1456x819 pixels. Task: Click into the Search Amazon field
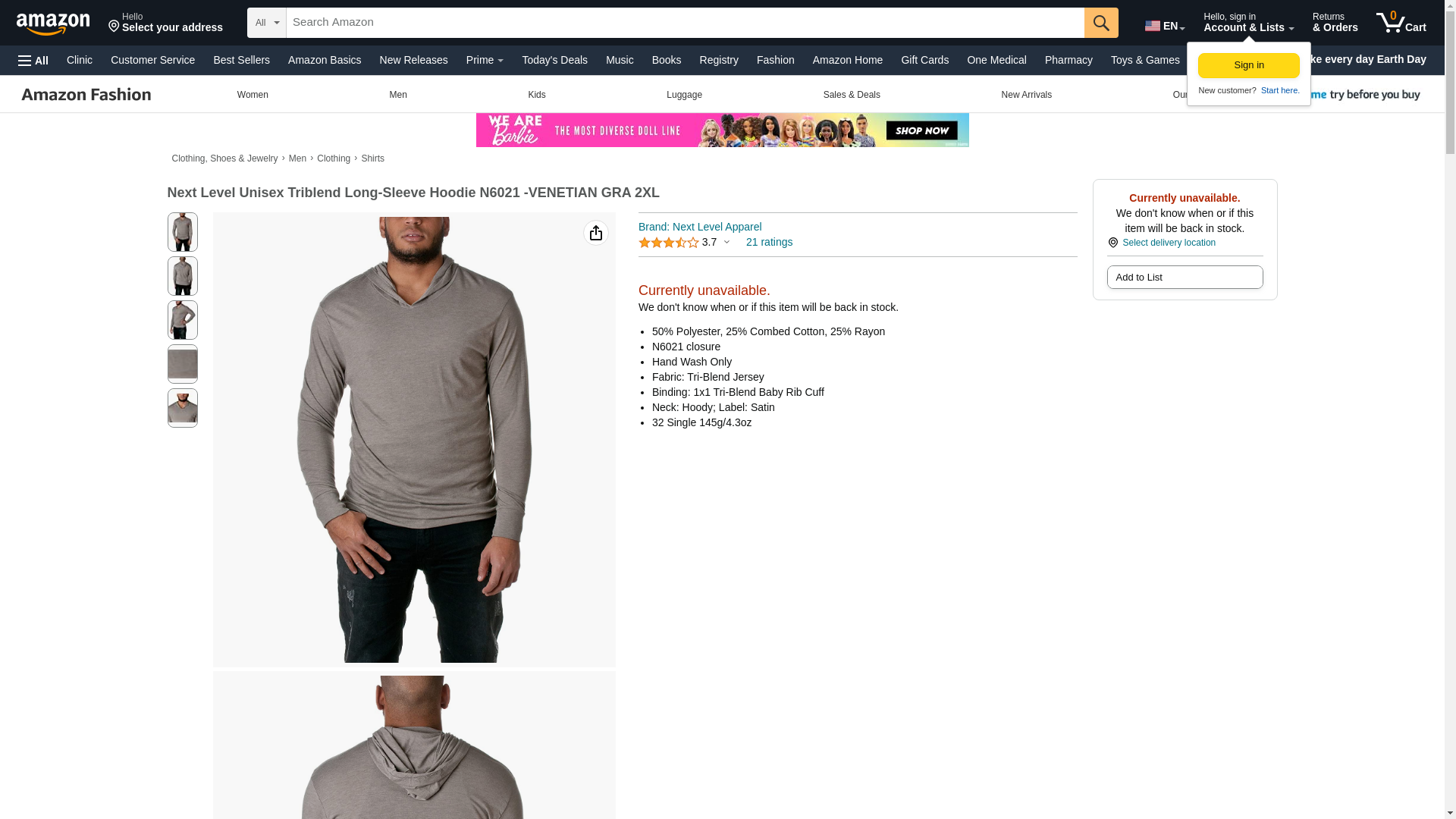pos(685,23)
